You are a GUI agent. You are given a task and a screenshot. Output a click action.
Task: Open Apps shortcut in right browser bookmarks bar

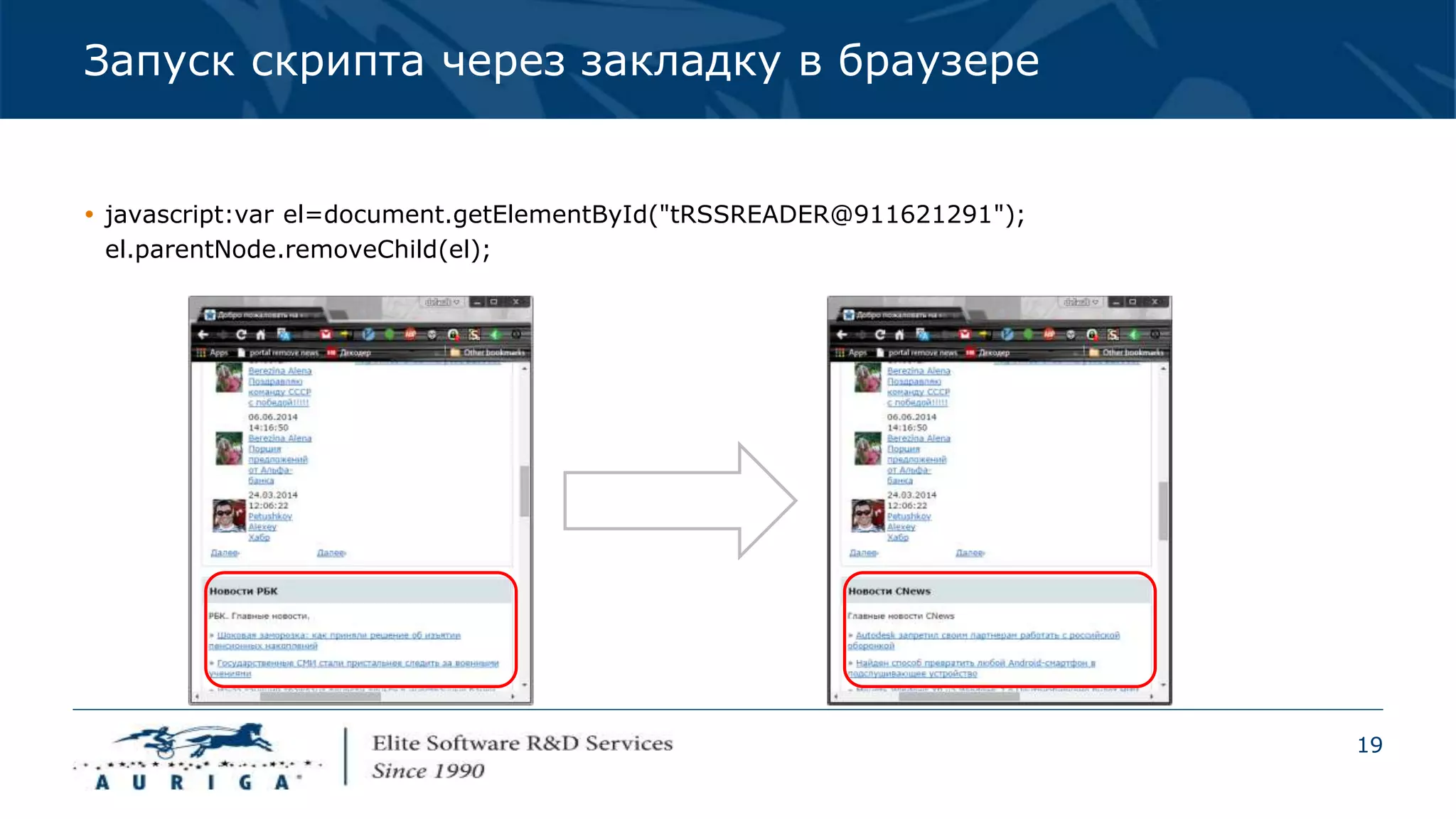coord(852,353)
